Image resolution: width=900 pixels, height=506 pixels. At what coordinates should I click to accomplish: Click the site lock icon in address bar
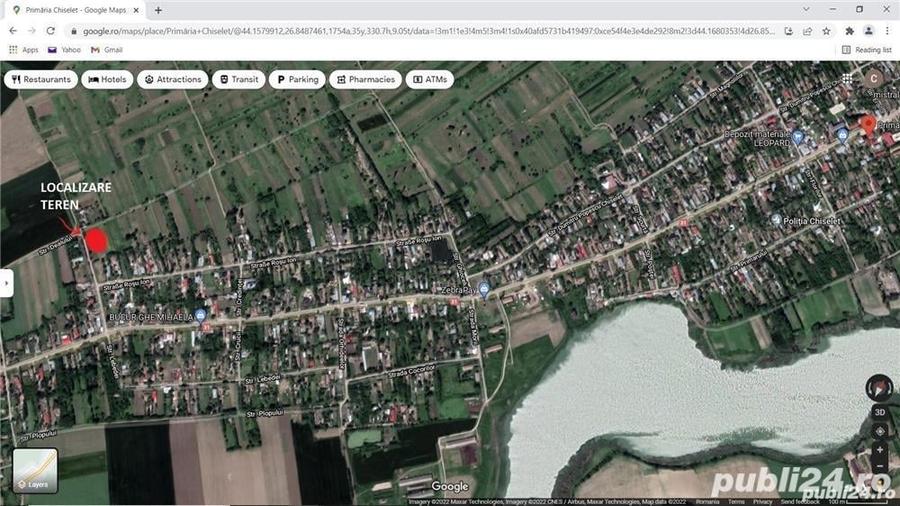tap(73, 31)
